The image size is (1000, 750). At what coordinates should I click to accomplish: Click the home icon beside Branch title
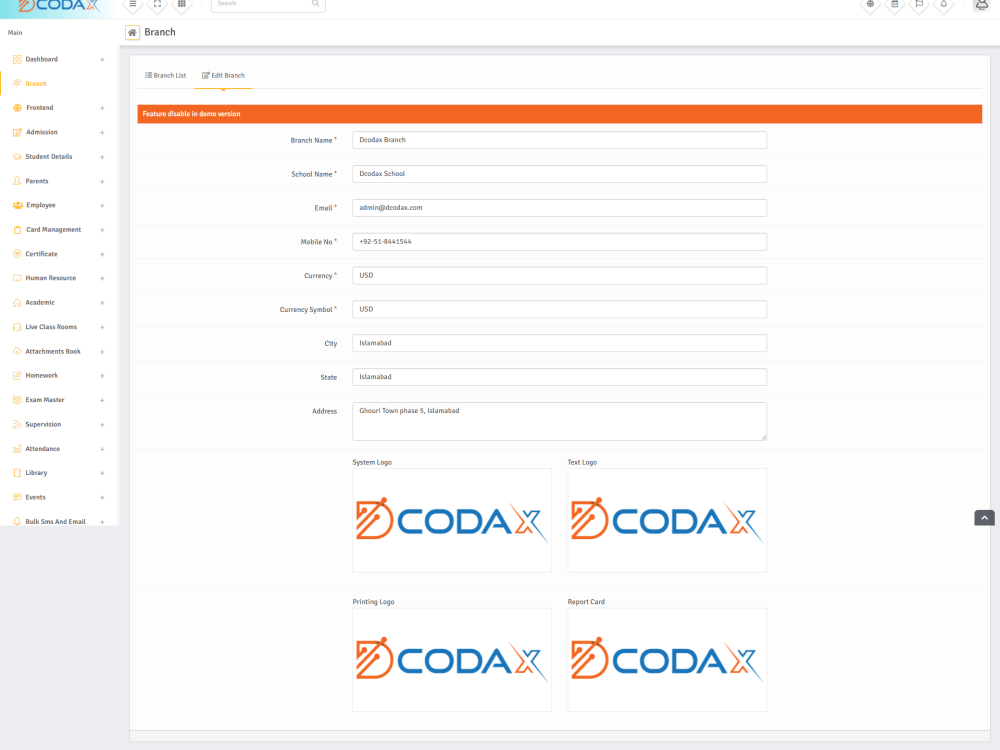click(x=132, y=33)
